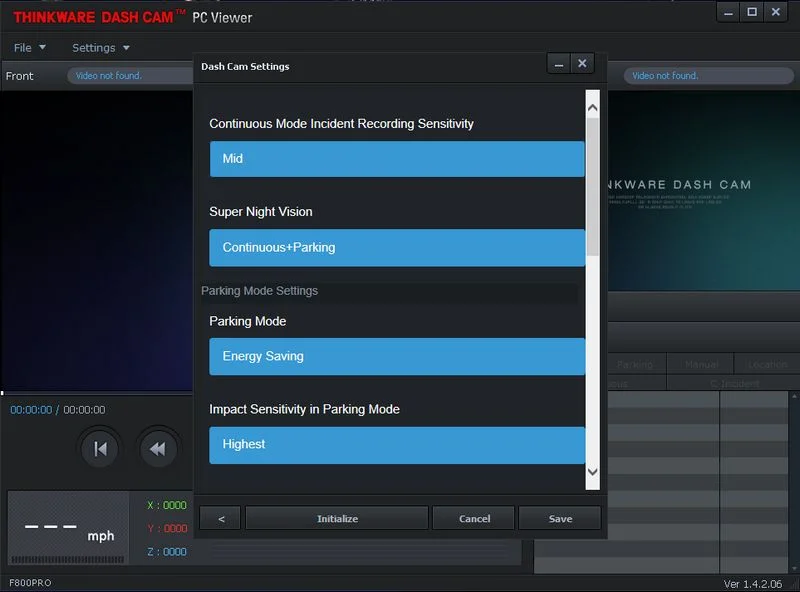Select the Manual tab in the file list
This screenshot has width=800, height=592.
702,364
